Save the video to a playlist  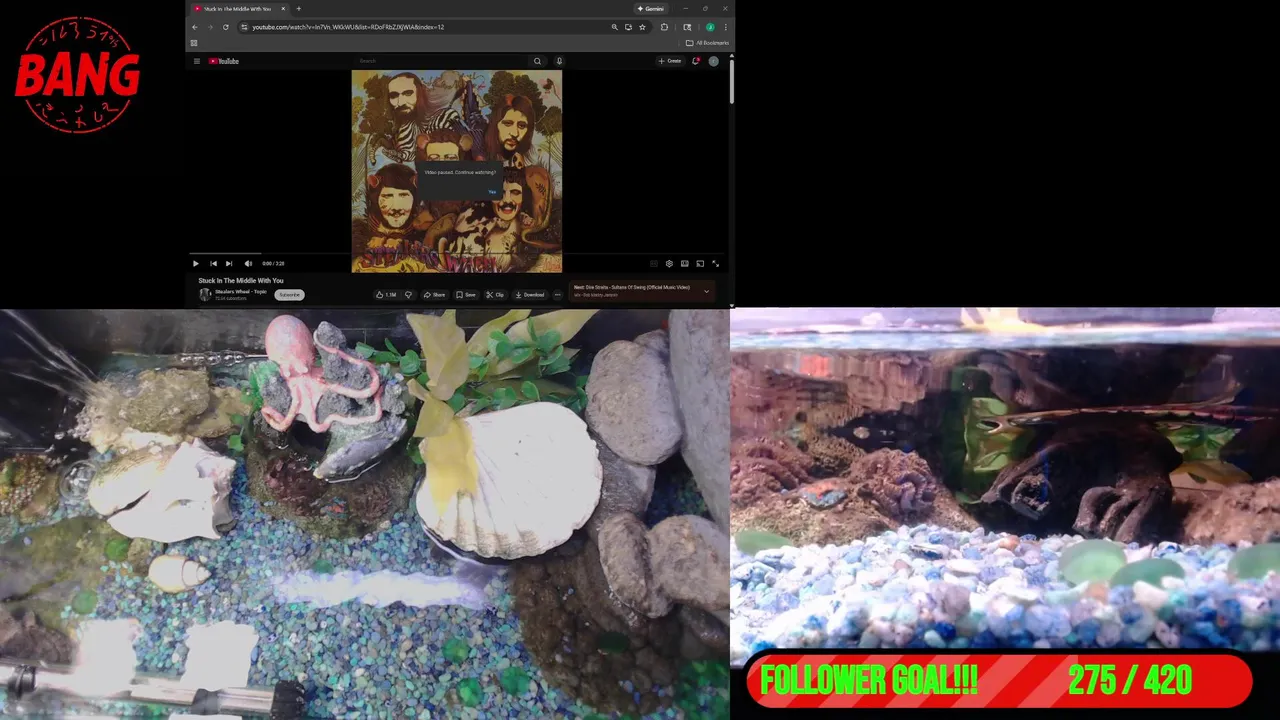(466, 295)
